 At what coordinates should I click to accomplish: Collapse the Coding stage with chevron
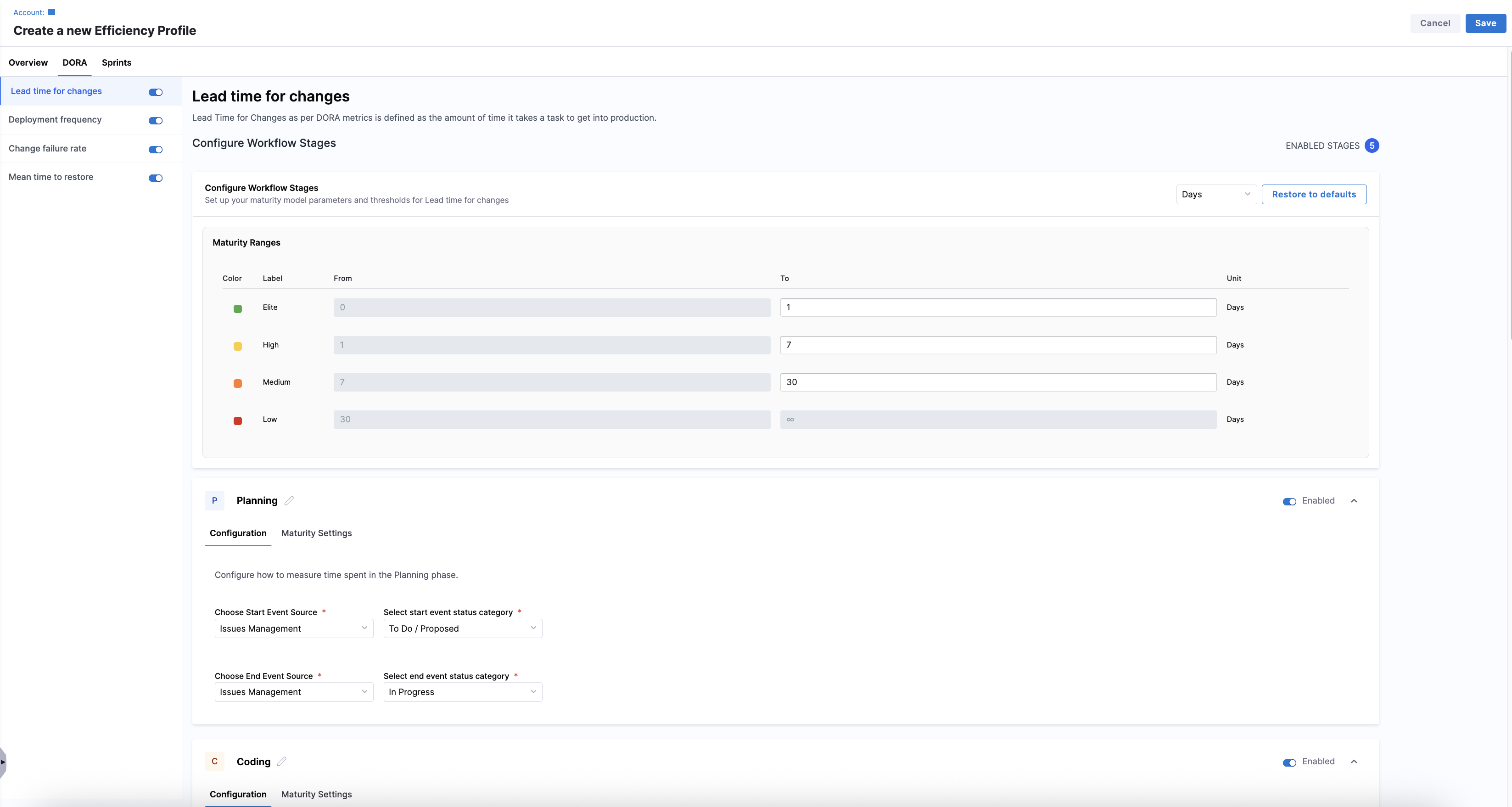coord(1354,761)
